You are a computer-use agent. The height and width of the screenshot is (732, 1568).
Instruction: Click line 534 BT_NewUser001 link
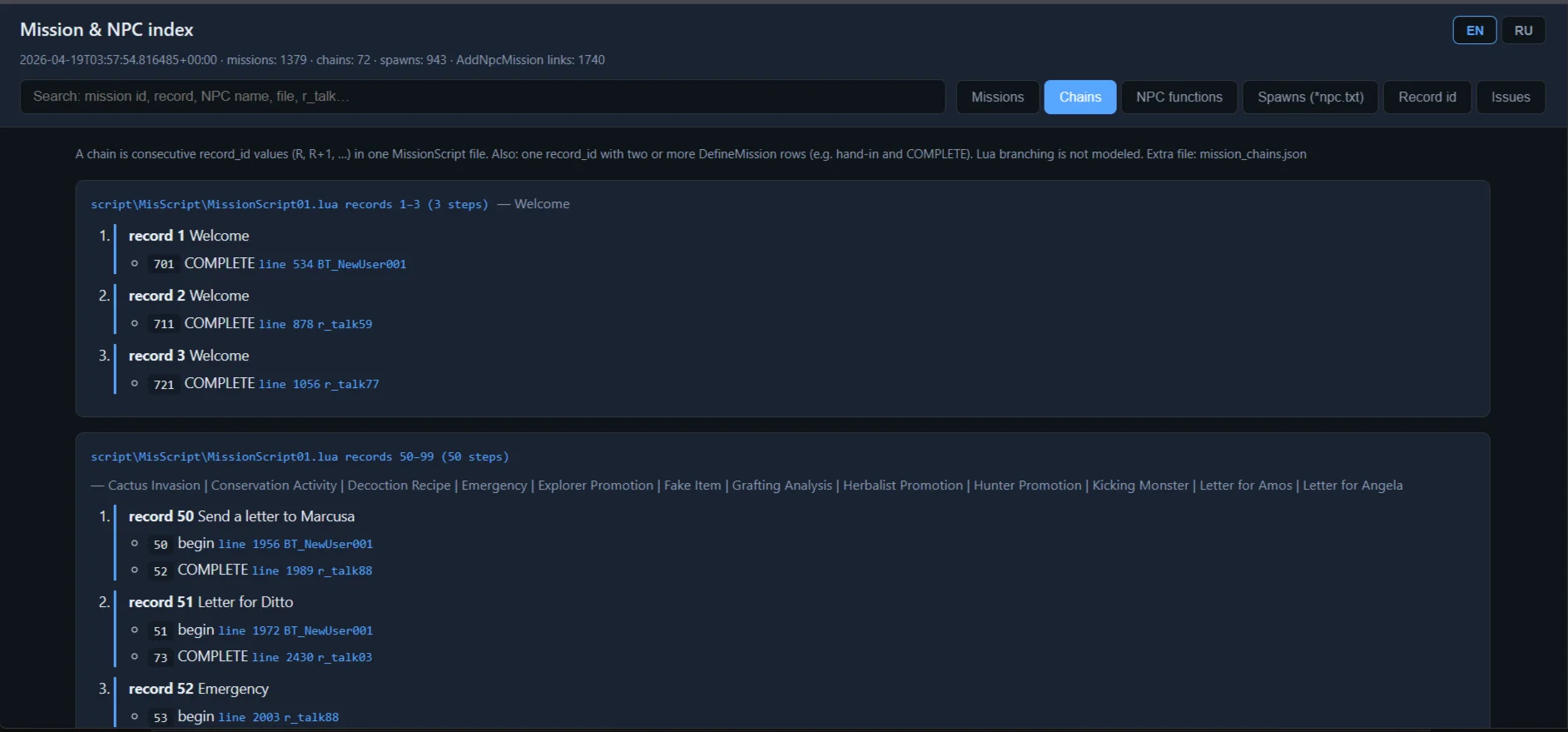pos(332,265)
